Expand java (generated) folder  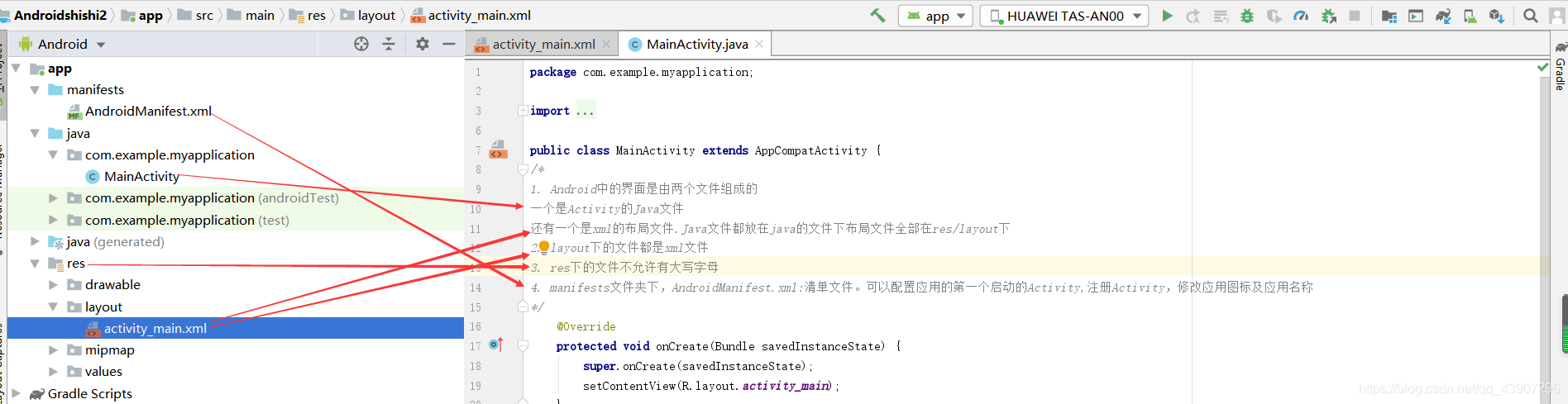[x=35, y=241]
